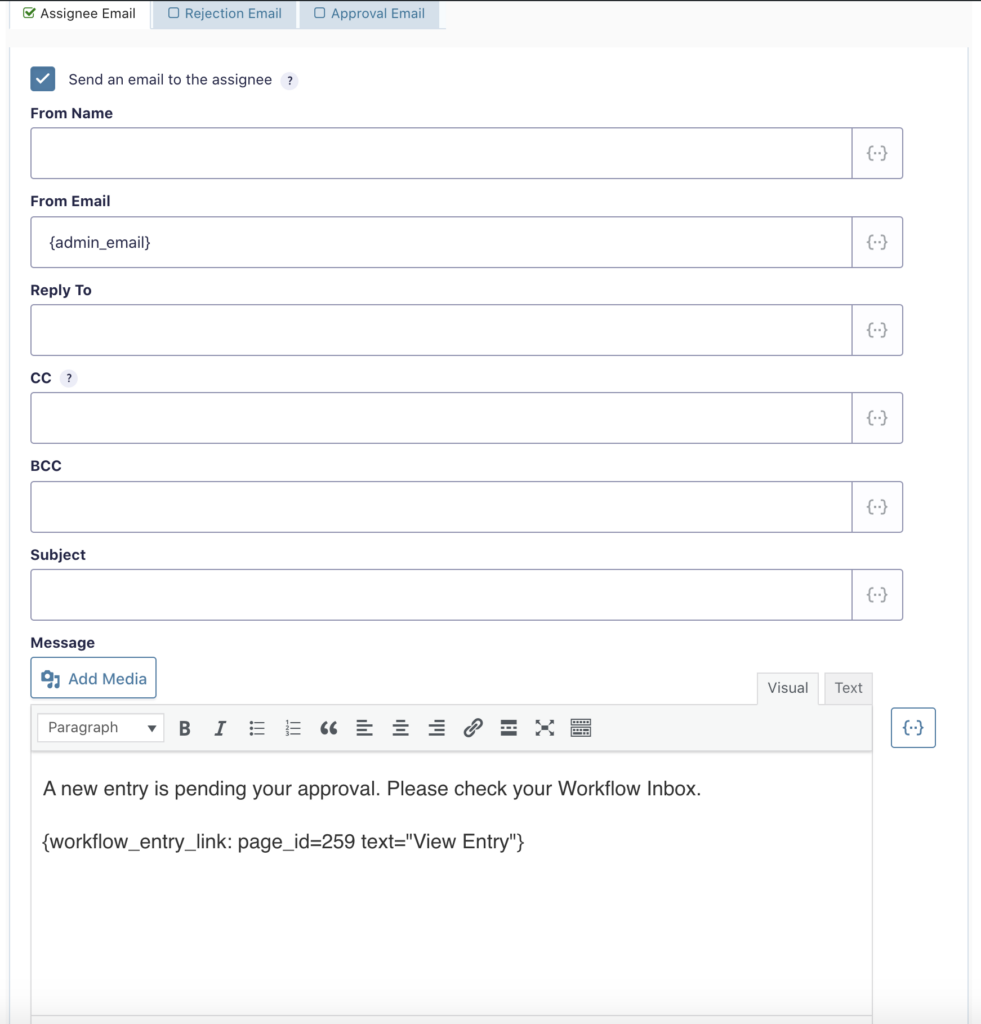Open the merge tag picker beside the message editor
The image size is (981, 1024).
913,728
